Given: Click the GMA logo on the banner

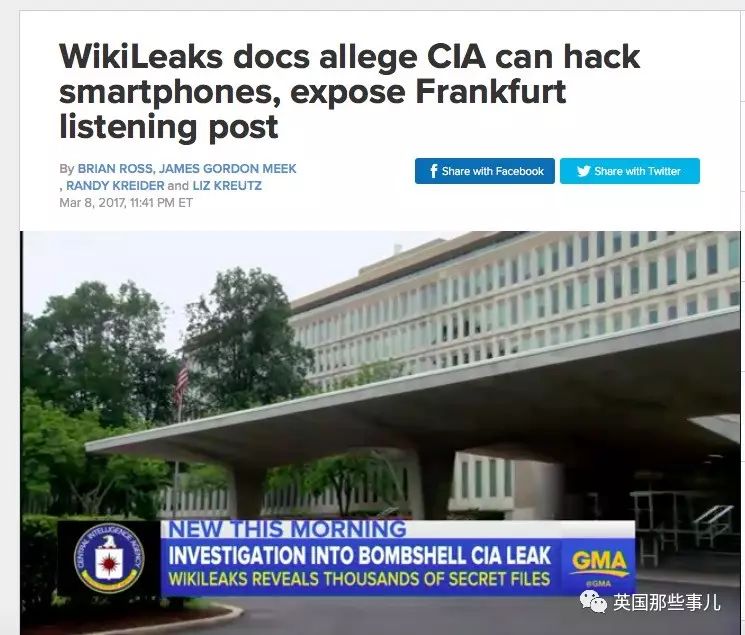Looking at the screenshot, I should 600,562.
